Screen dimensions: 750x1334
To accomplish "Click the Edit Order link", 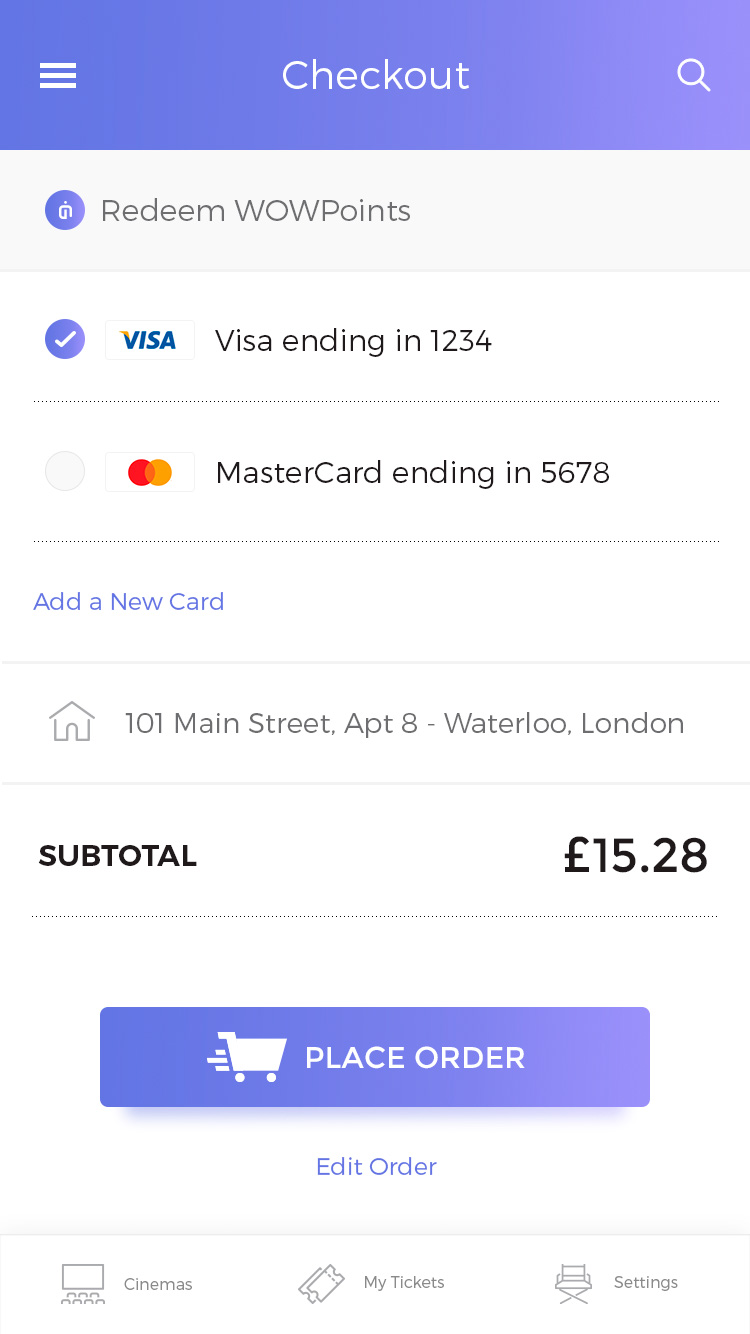I will click(376, 1167).
